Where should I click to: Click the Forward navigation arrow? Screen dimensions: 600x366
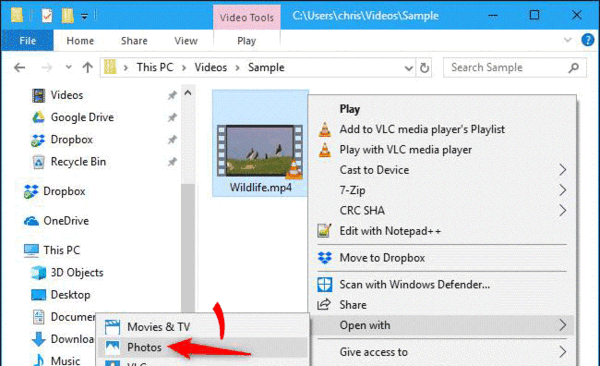(46, 68)
